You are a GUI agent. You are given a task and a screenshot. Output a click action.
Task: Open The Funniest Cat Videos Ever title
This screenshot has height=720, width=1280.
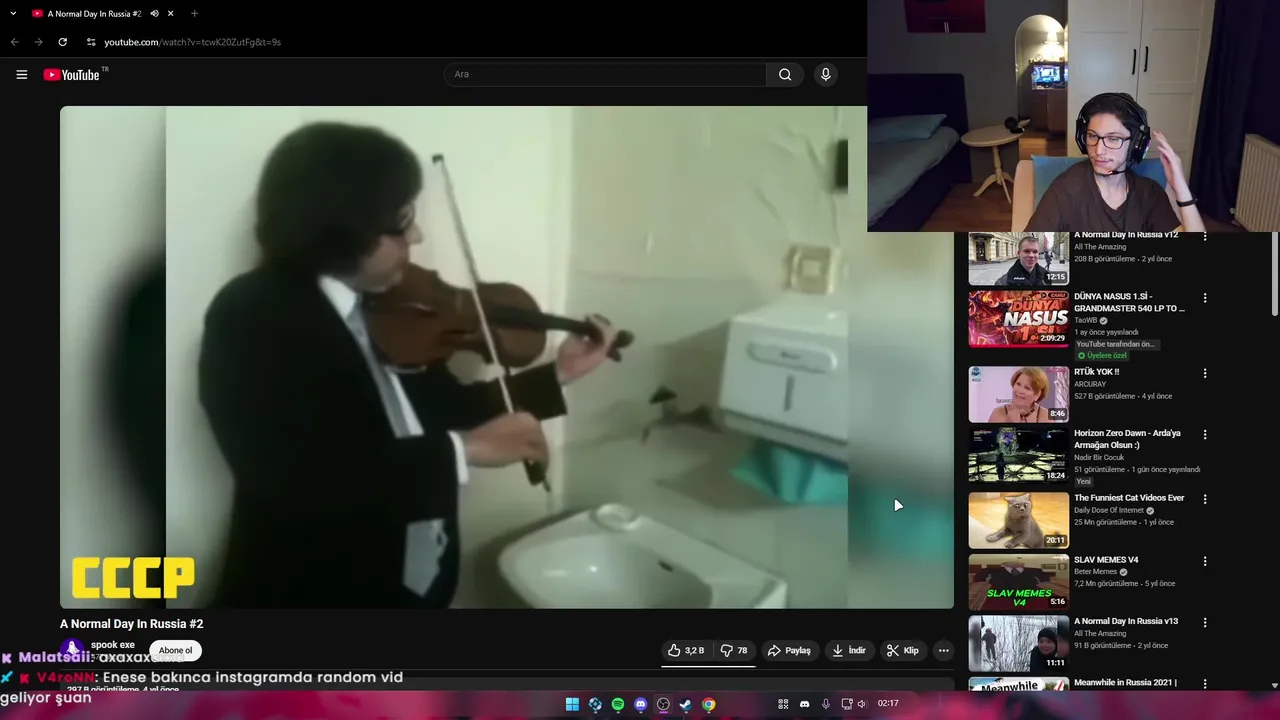(x=1129, y=498)
